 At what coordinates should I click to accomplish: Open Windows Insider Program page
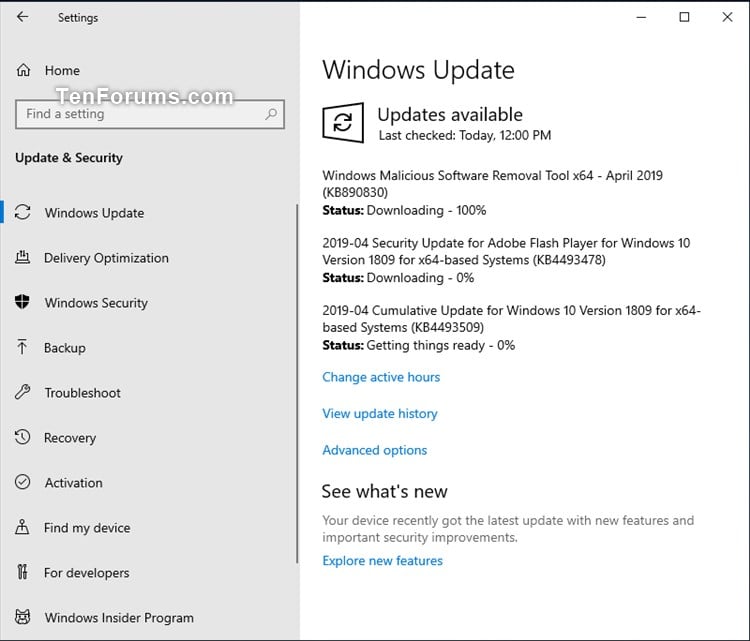[x=119, y=618]
